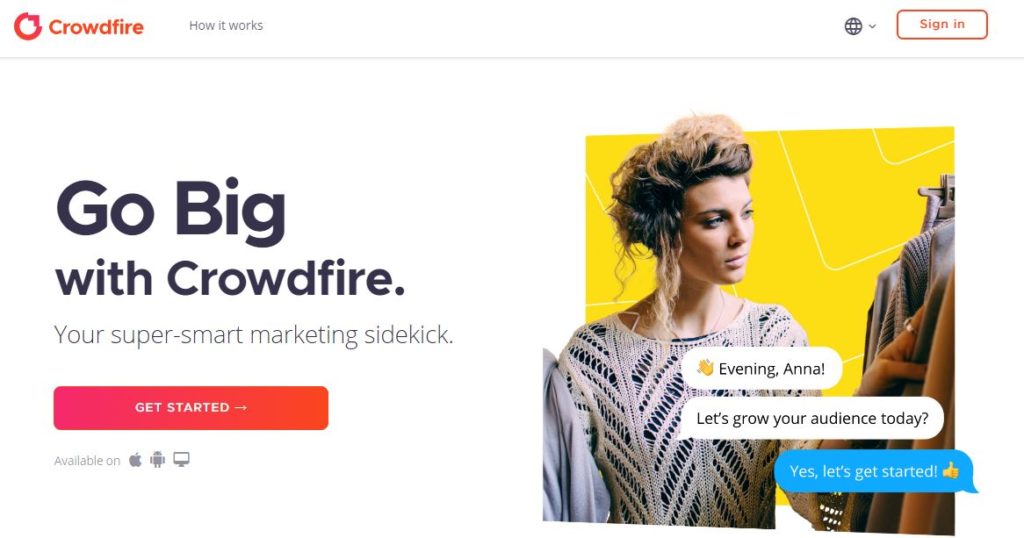The height and width of the screenshot is (538, 1024).
Task: Click the waving hand emoji
Action: tap(705, 368)
